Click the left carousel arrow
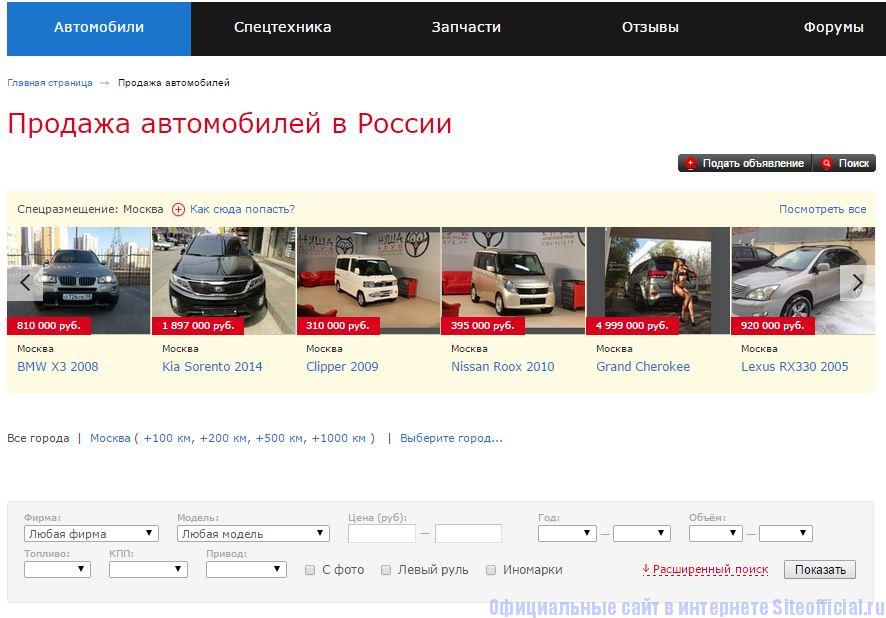This screenshot has width=886, height=618. pyautogui.click(x=26, y=282)
